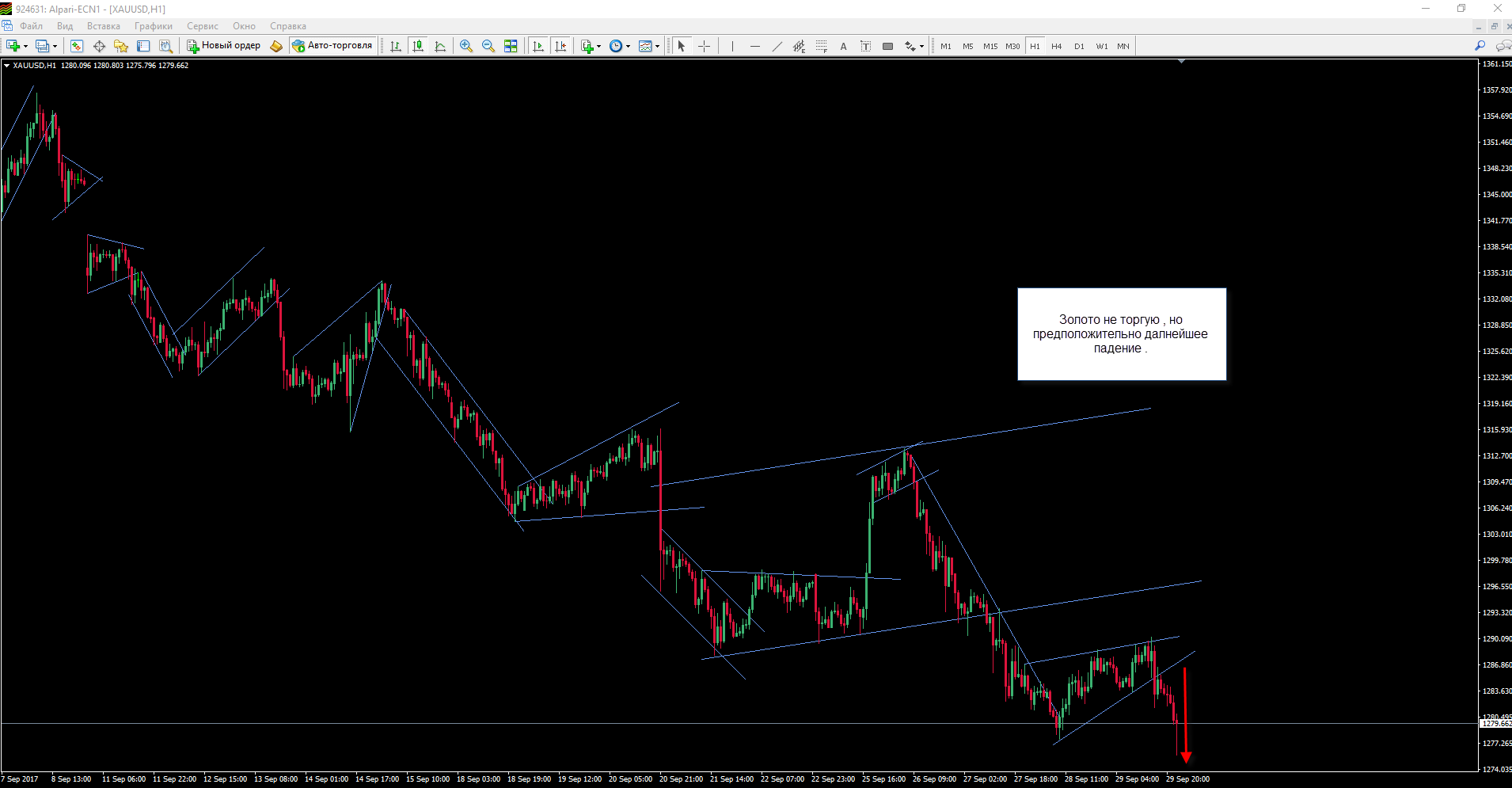Toggle the Авто-торговля button
1512x788 pixels.
[x=332, y=46]
